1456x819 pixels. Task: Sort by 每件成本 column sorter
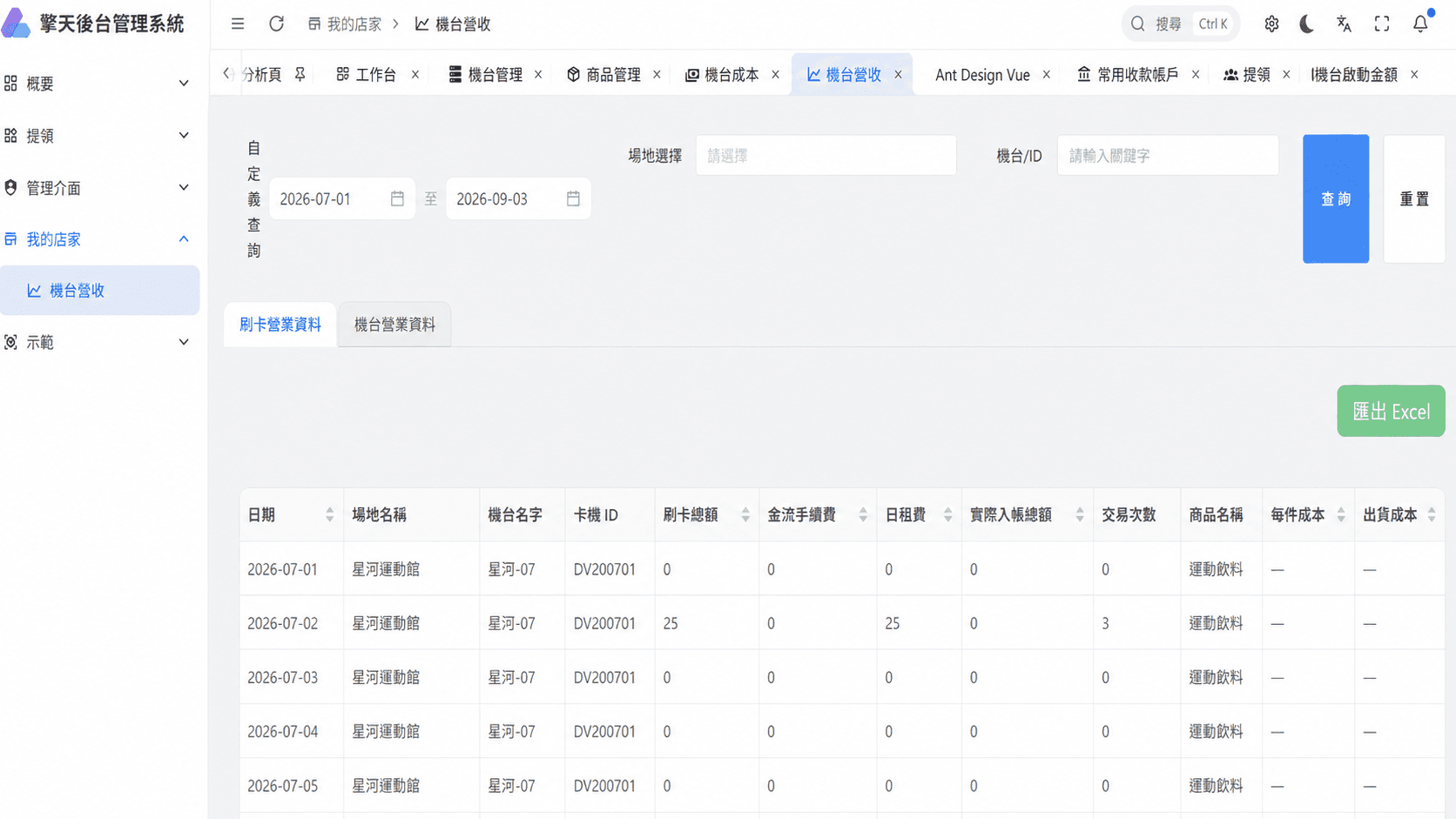click(x=1341, y=515)
